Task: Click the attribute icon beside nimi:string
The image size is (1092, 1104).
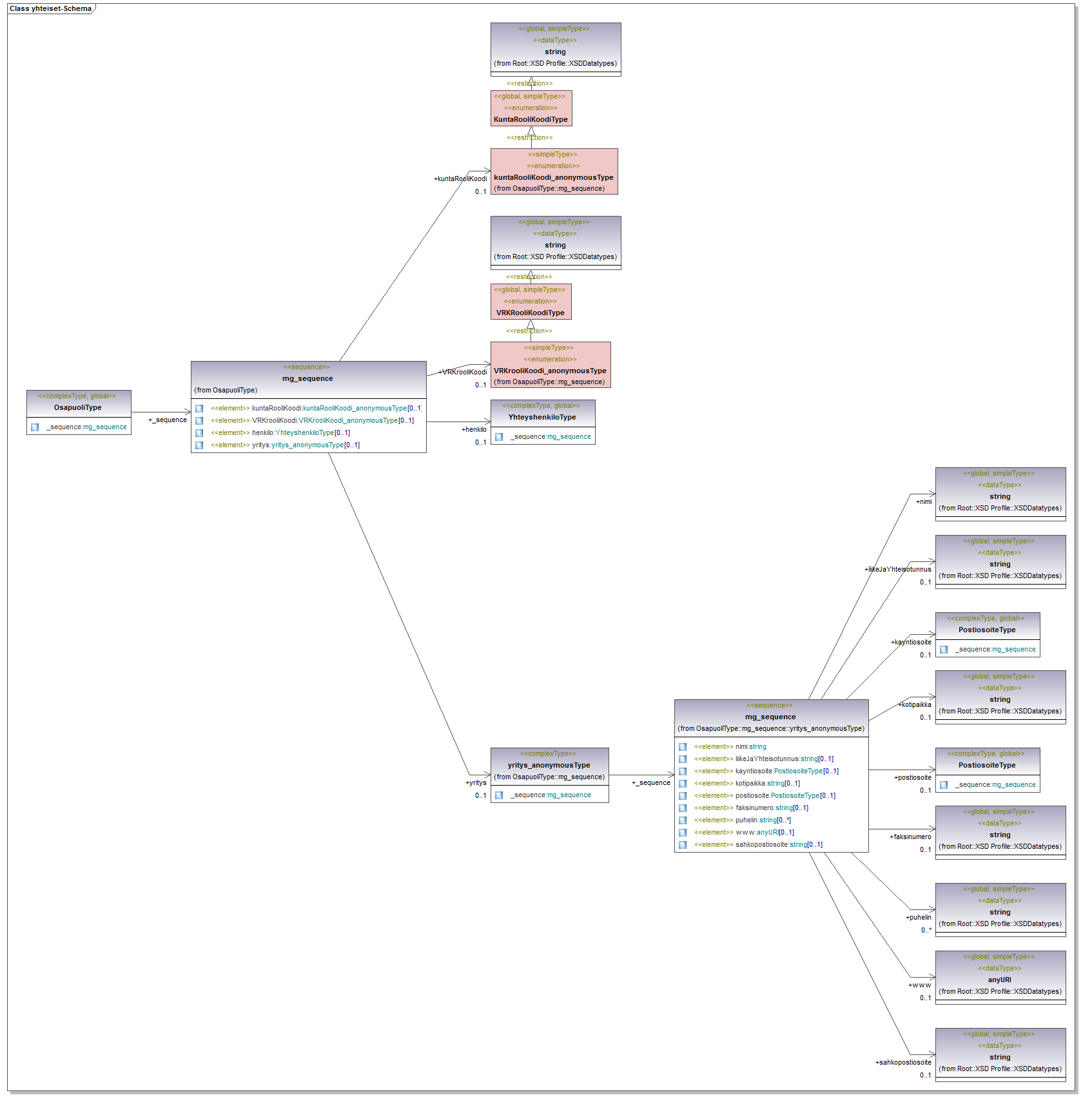Action: 683,747
